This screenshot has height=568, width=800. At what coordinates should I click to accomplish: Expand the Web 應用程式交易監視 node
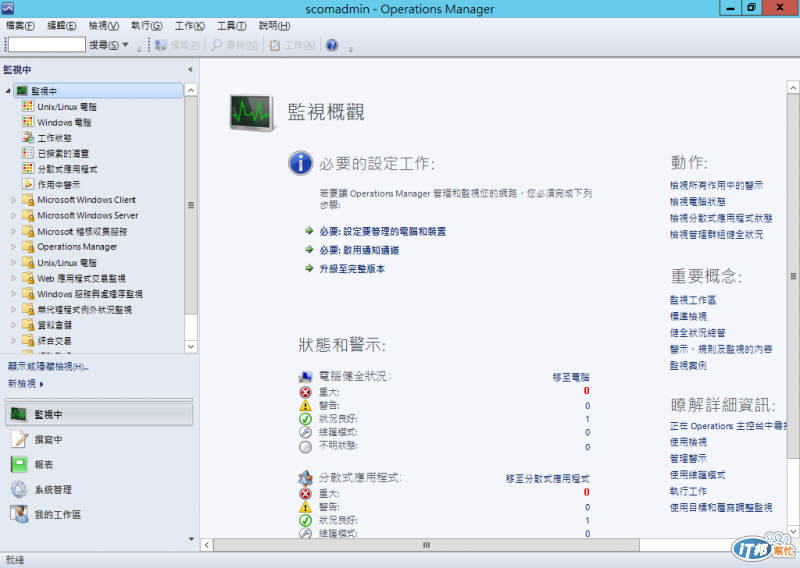pos(14,278)
